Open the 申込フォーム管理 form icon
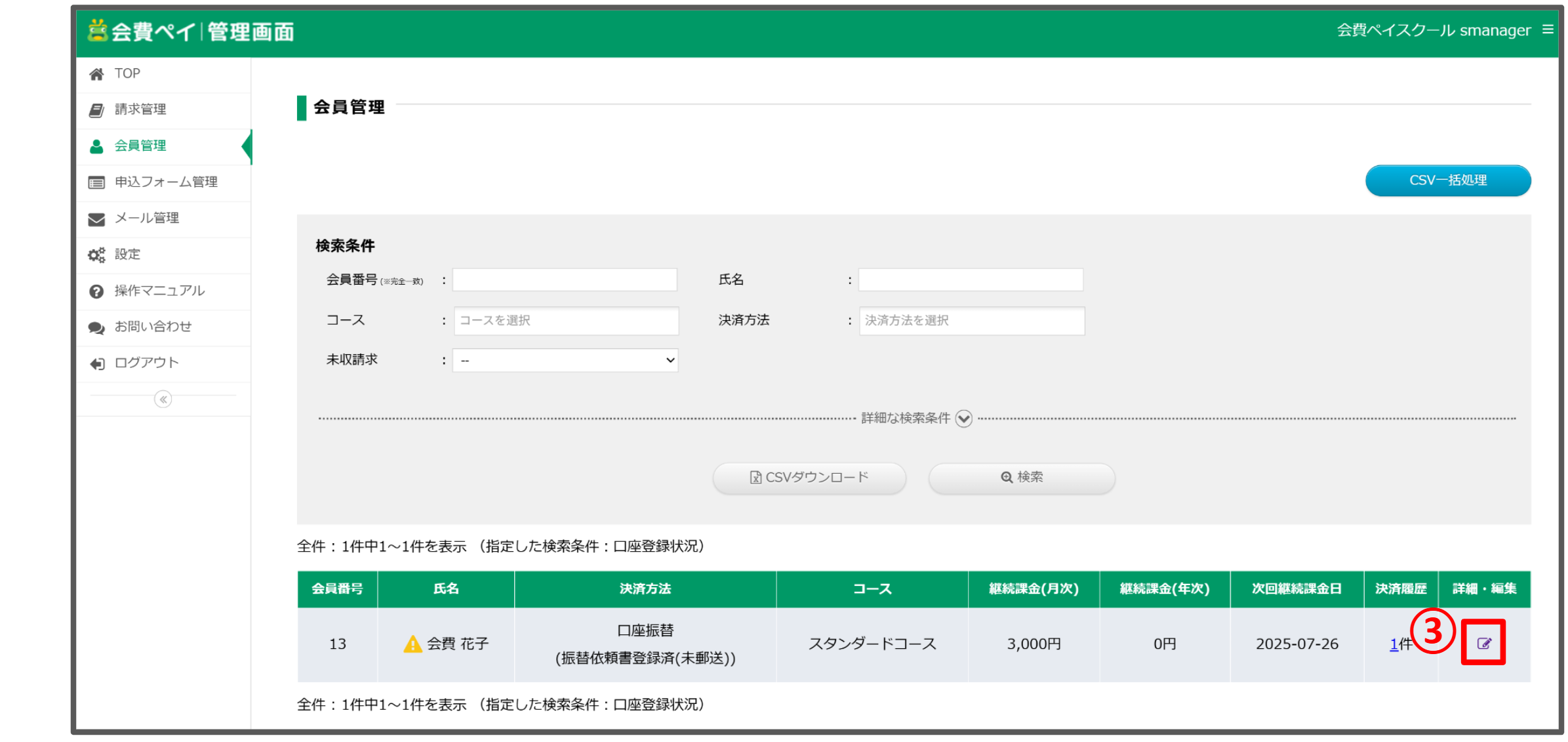Image resolution: width=1568 pixels, height=742 pixels. point(96,182)
